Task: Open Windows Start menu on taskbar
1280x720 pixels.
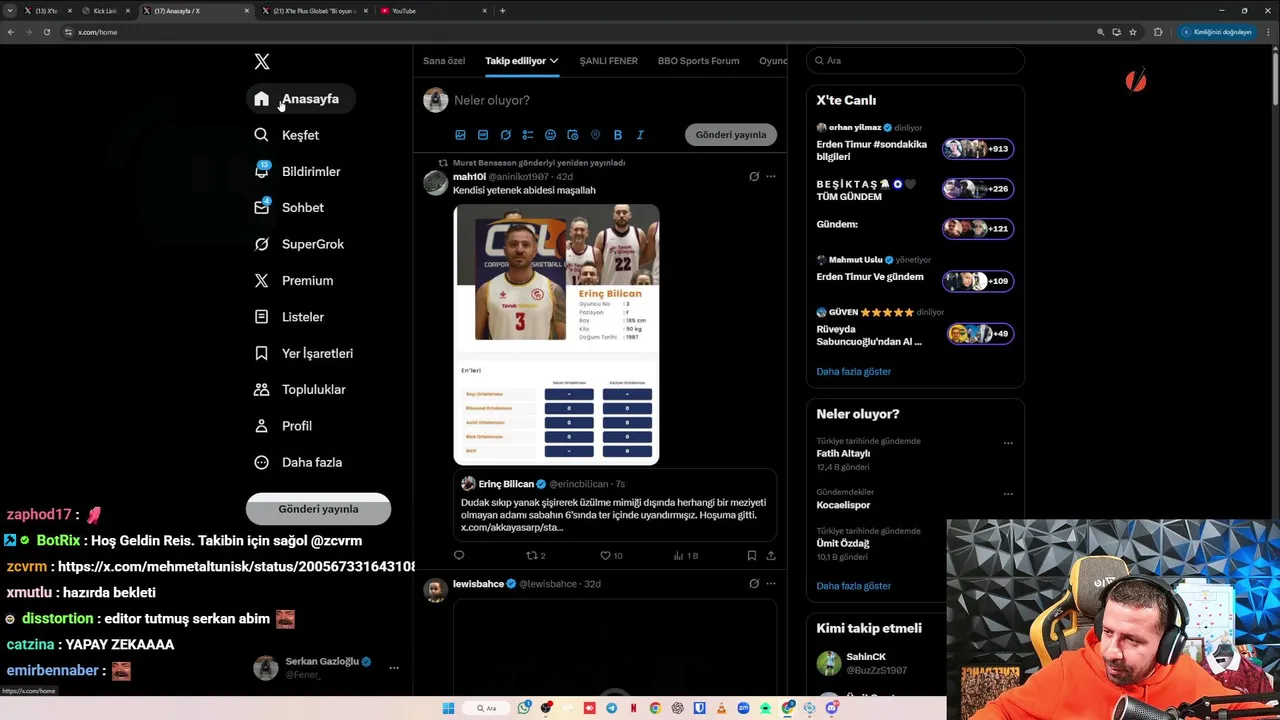Action: coord(448,708)
